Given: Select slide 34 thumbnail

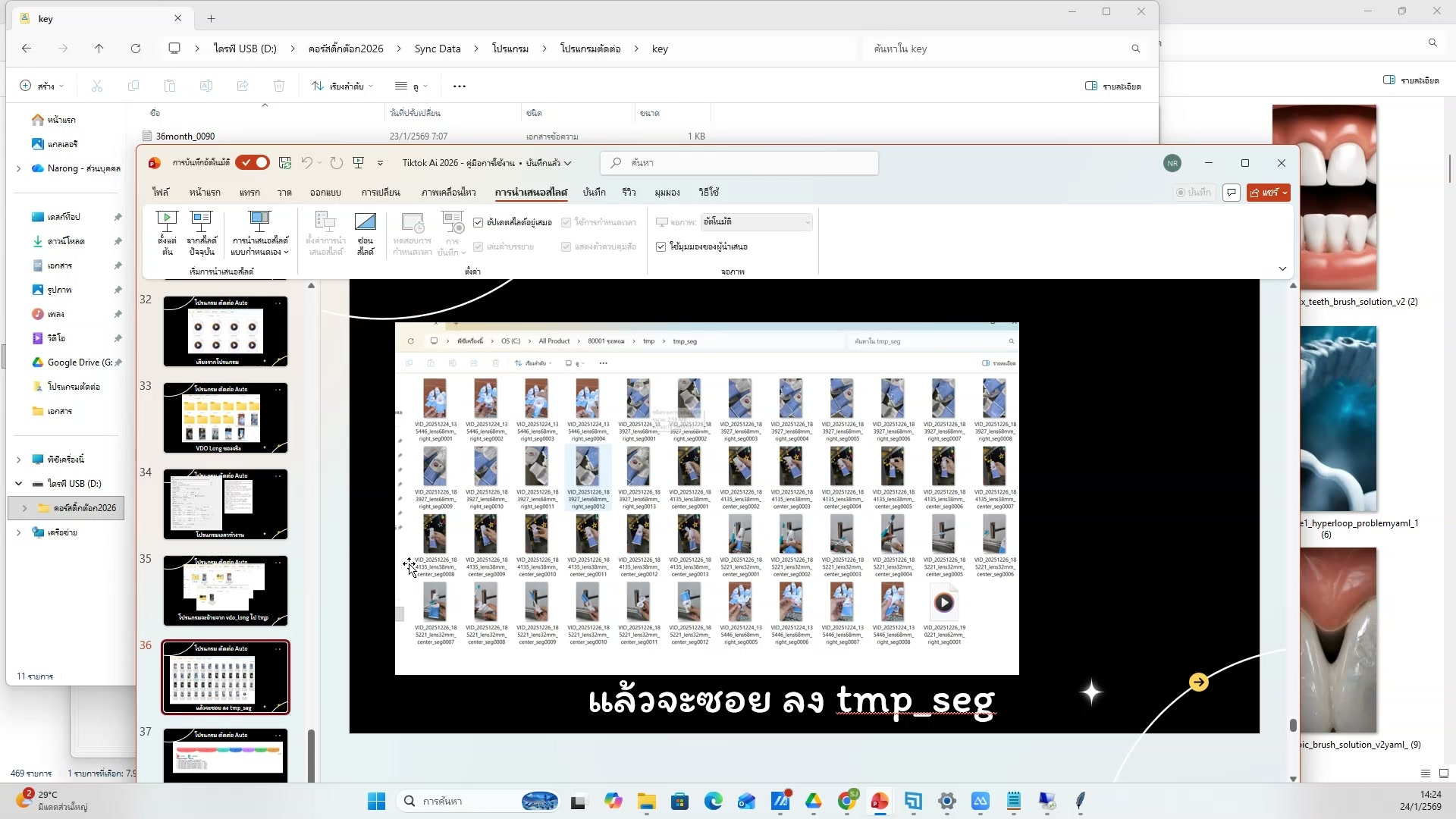Looking at the screenshot, I should coord(224,504).
